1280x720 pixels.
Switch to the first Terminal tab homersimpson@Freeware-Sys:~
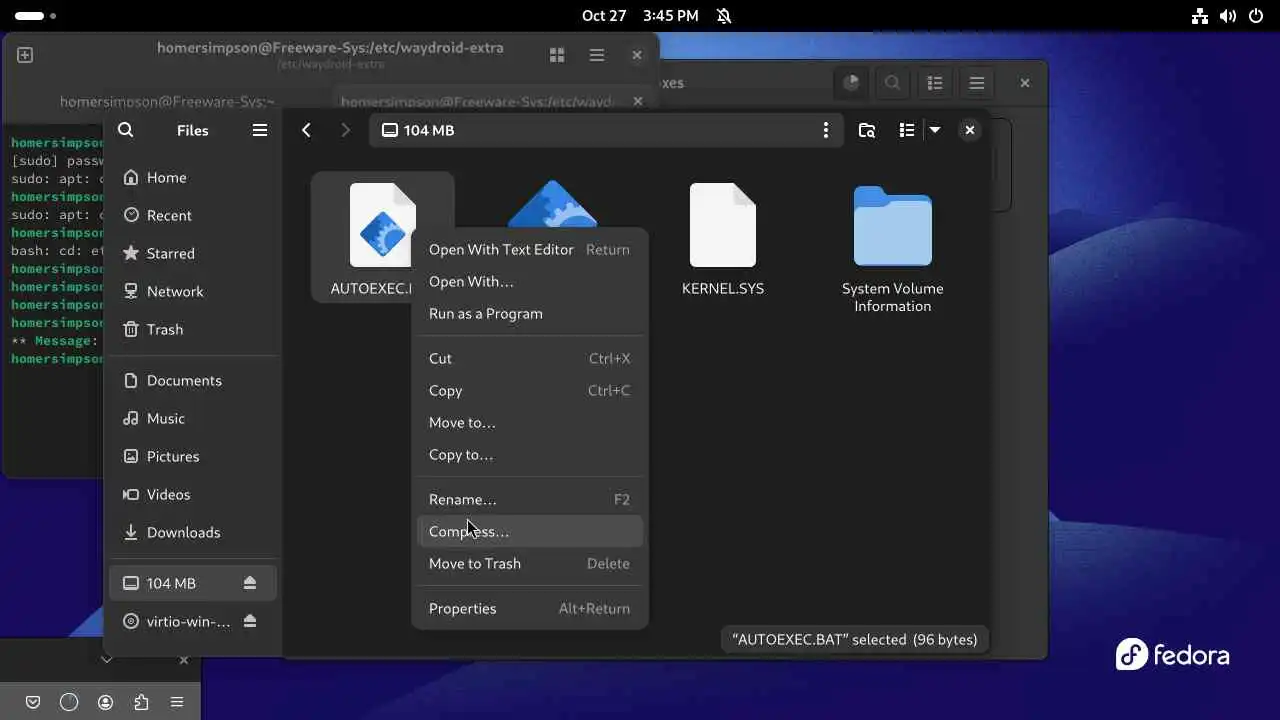click(167, 101)
